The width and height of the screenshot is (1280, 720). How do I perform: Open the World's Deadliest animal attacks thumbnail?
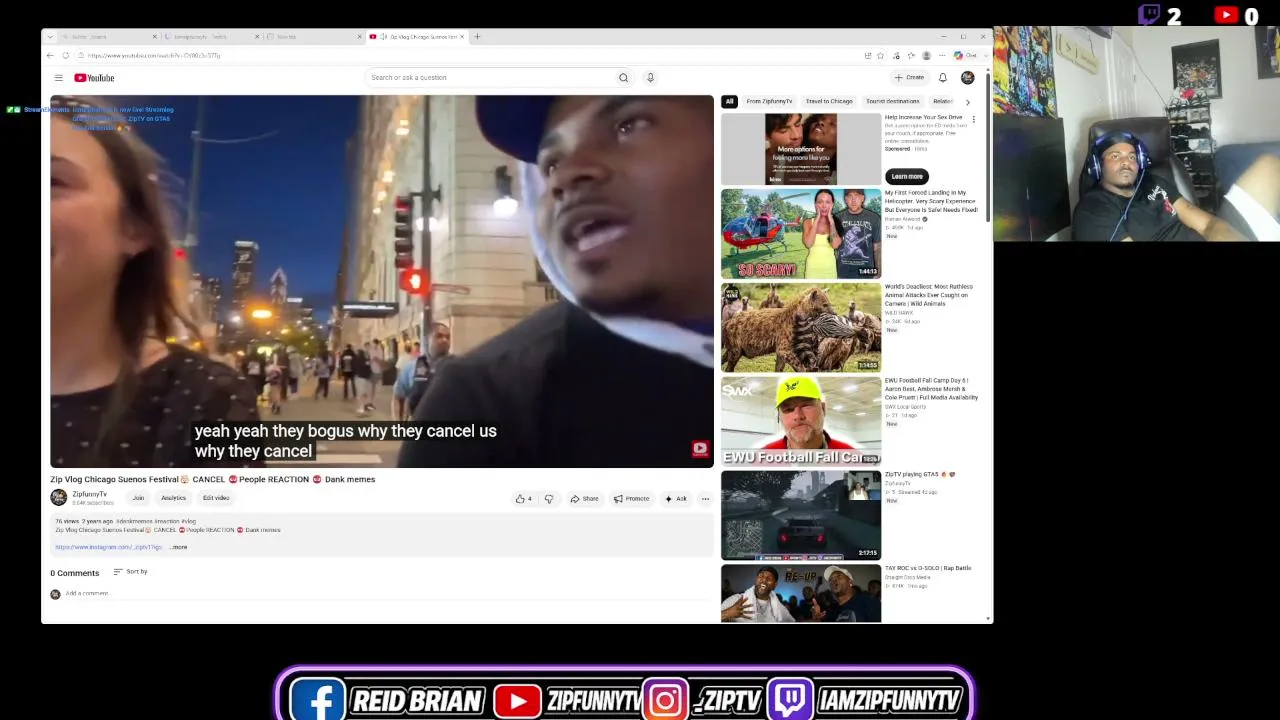pyautogui.click(x=801, y=328)
